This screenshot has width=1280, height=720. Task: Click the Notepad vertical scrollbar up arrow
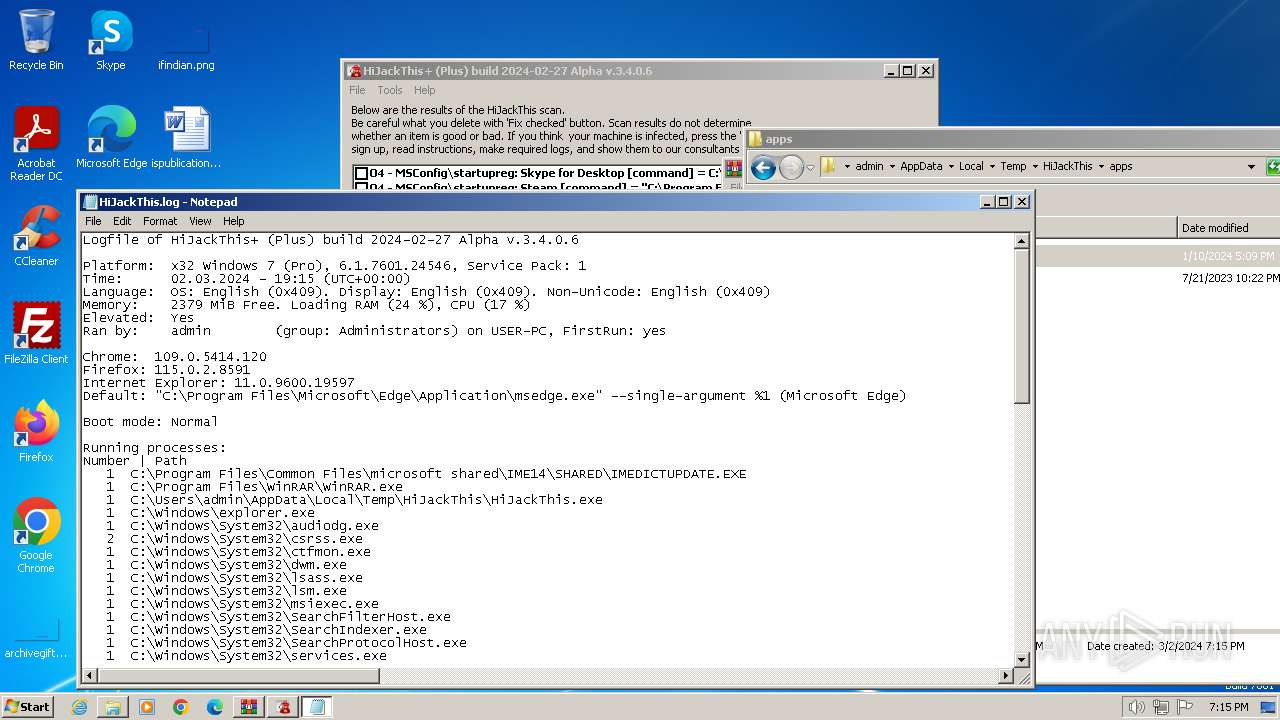1022,241
